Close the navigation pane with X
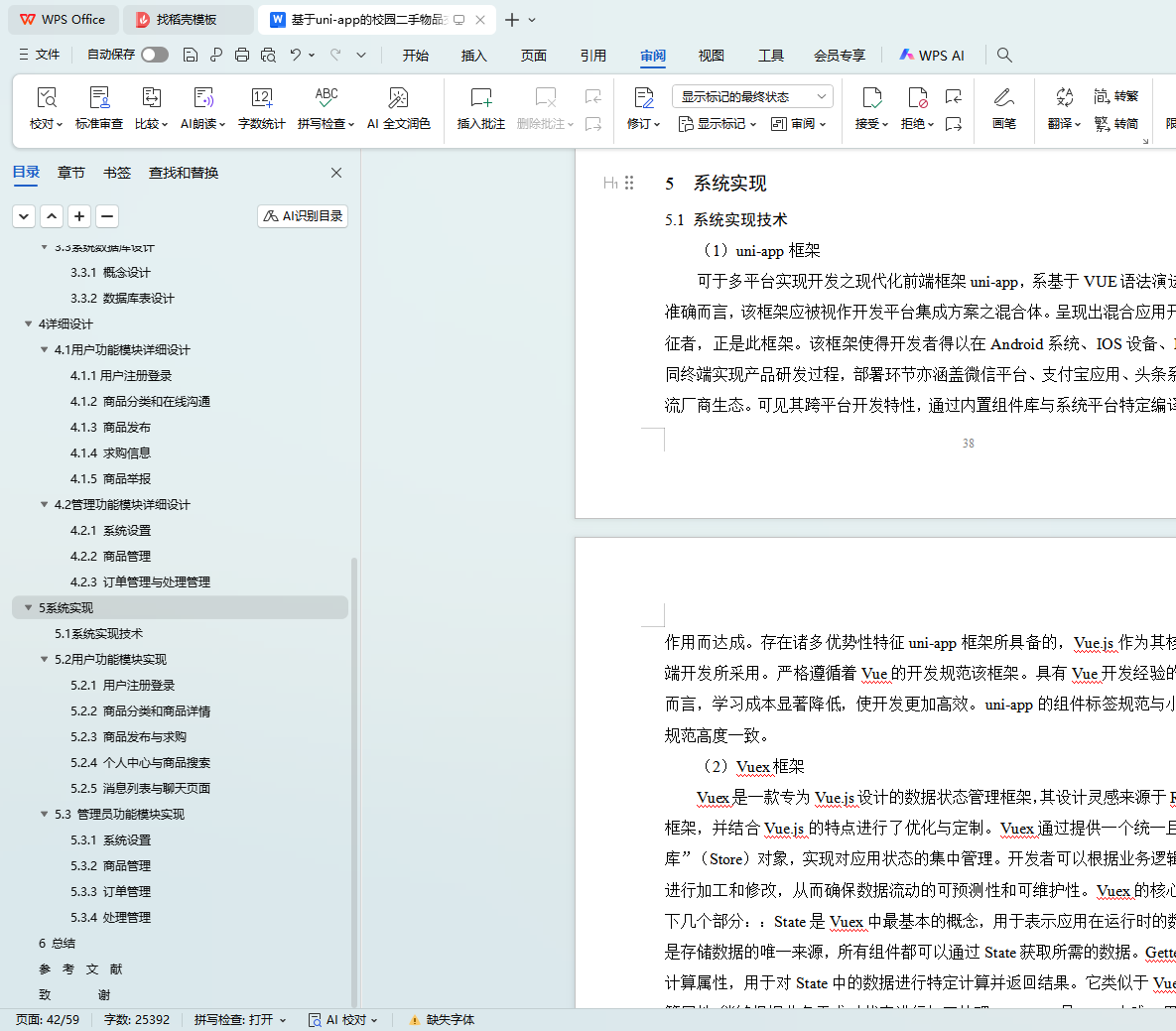This screenshot has width=1176, height=1031. (x=336, y=173)
